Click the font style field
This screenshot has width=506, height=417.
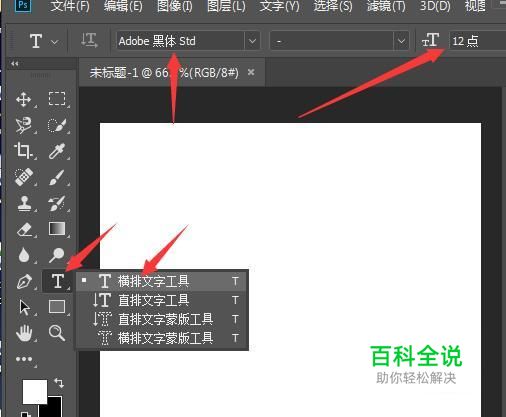point(332,41)
